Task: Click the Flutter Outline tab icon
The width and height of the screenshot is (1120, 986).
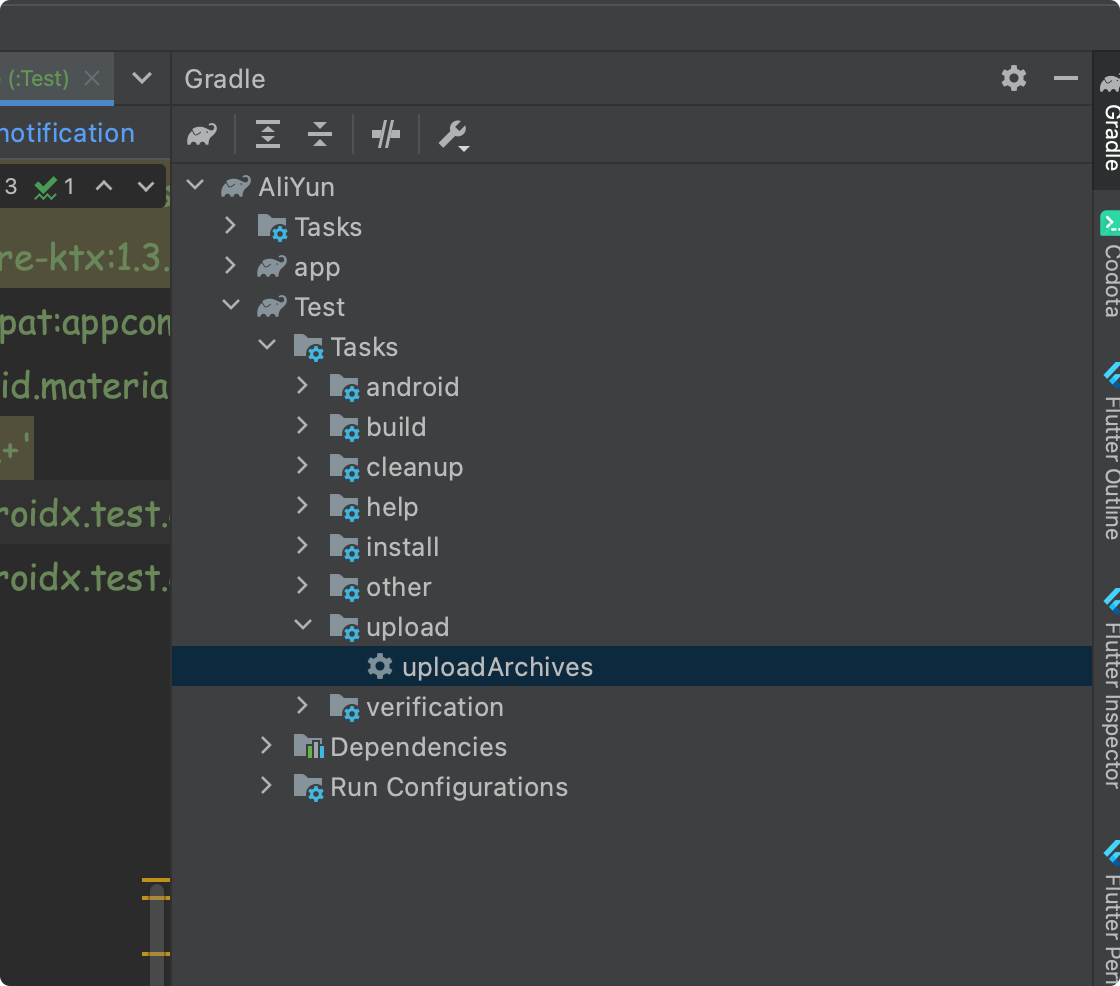Action: 1111,374
